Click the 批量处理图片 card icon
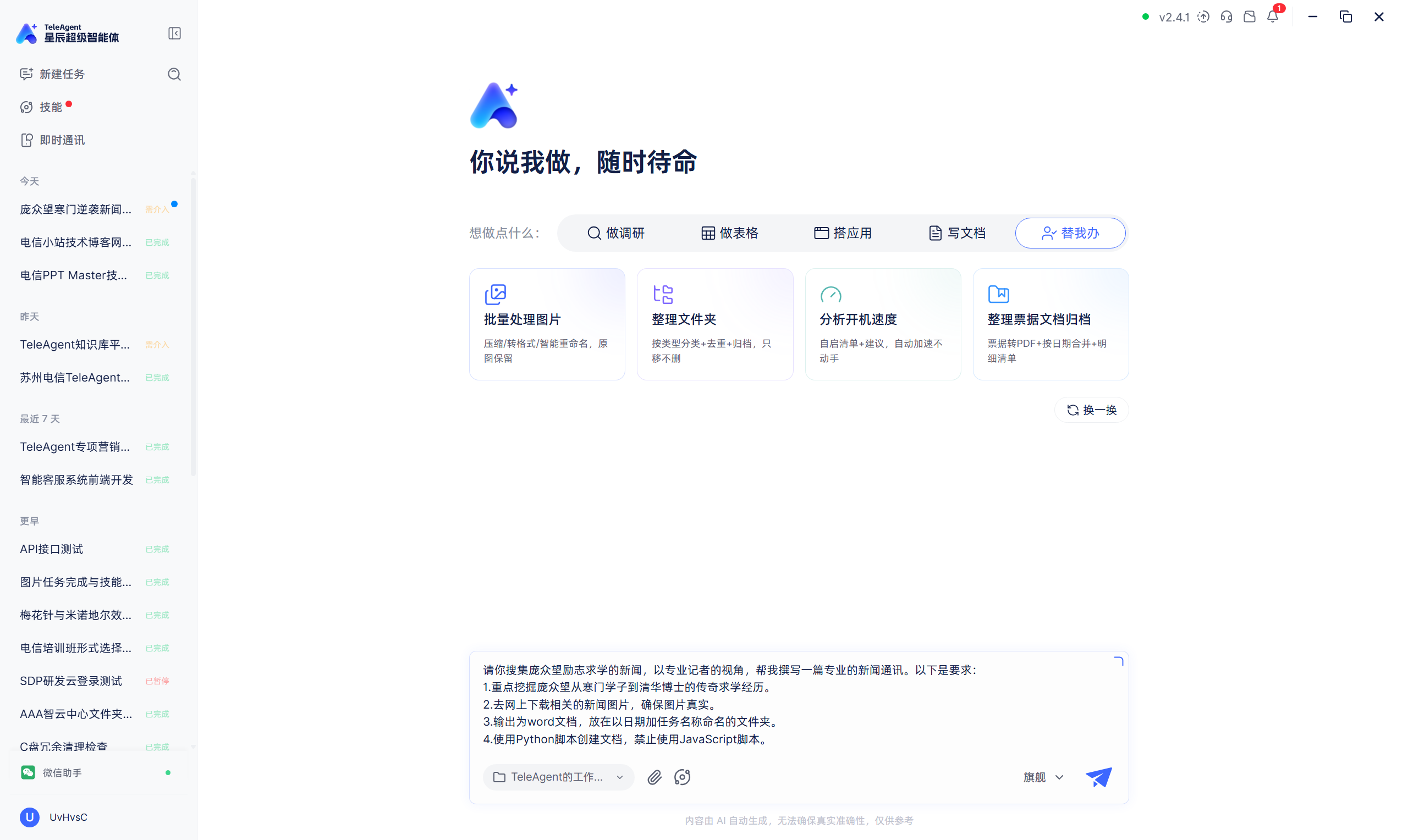1408x840 pixels. [496, 294]
